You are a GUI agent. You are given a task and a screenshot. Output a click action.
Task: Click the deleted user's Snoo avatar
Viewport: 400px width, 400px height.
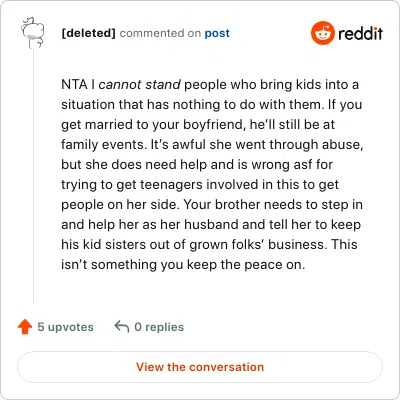33,33
